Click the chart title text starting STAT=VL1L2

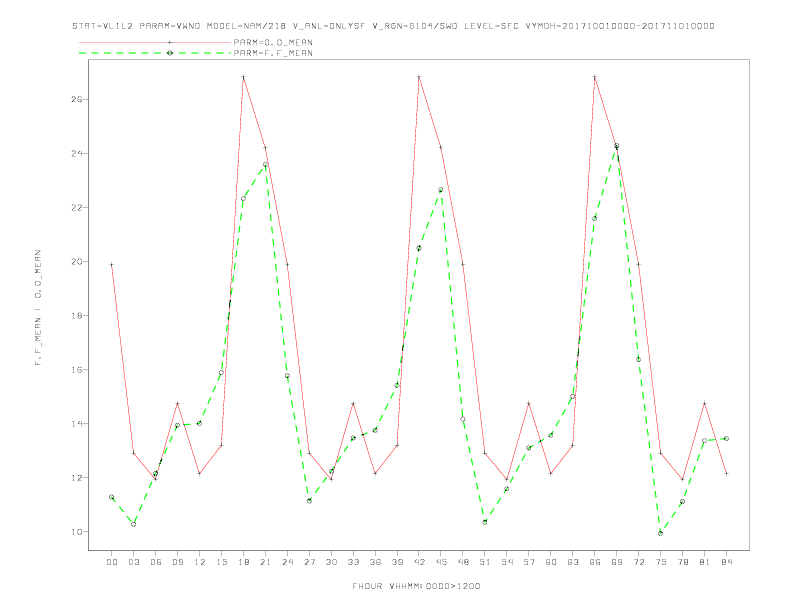(393, 26)
